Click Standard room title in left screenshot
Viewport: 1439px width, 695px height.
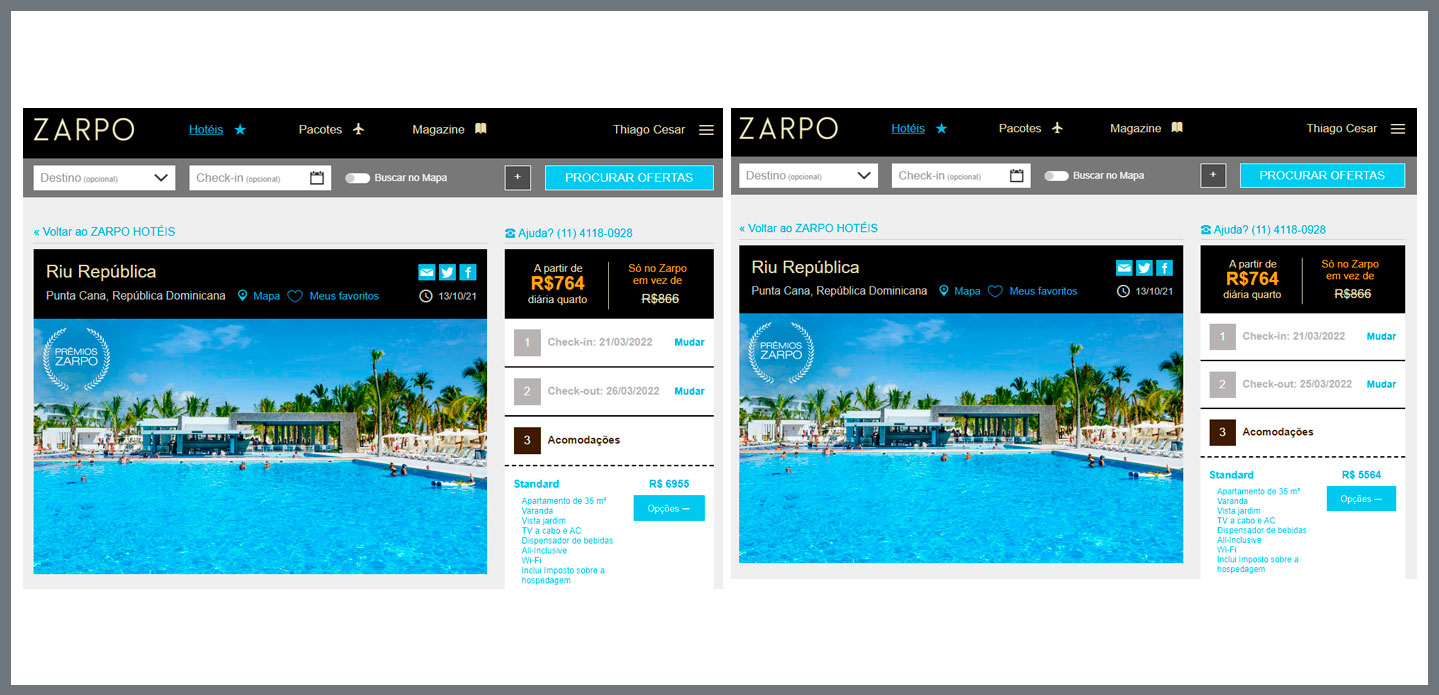(x=536, y=484)
